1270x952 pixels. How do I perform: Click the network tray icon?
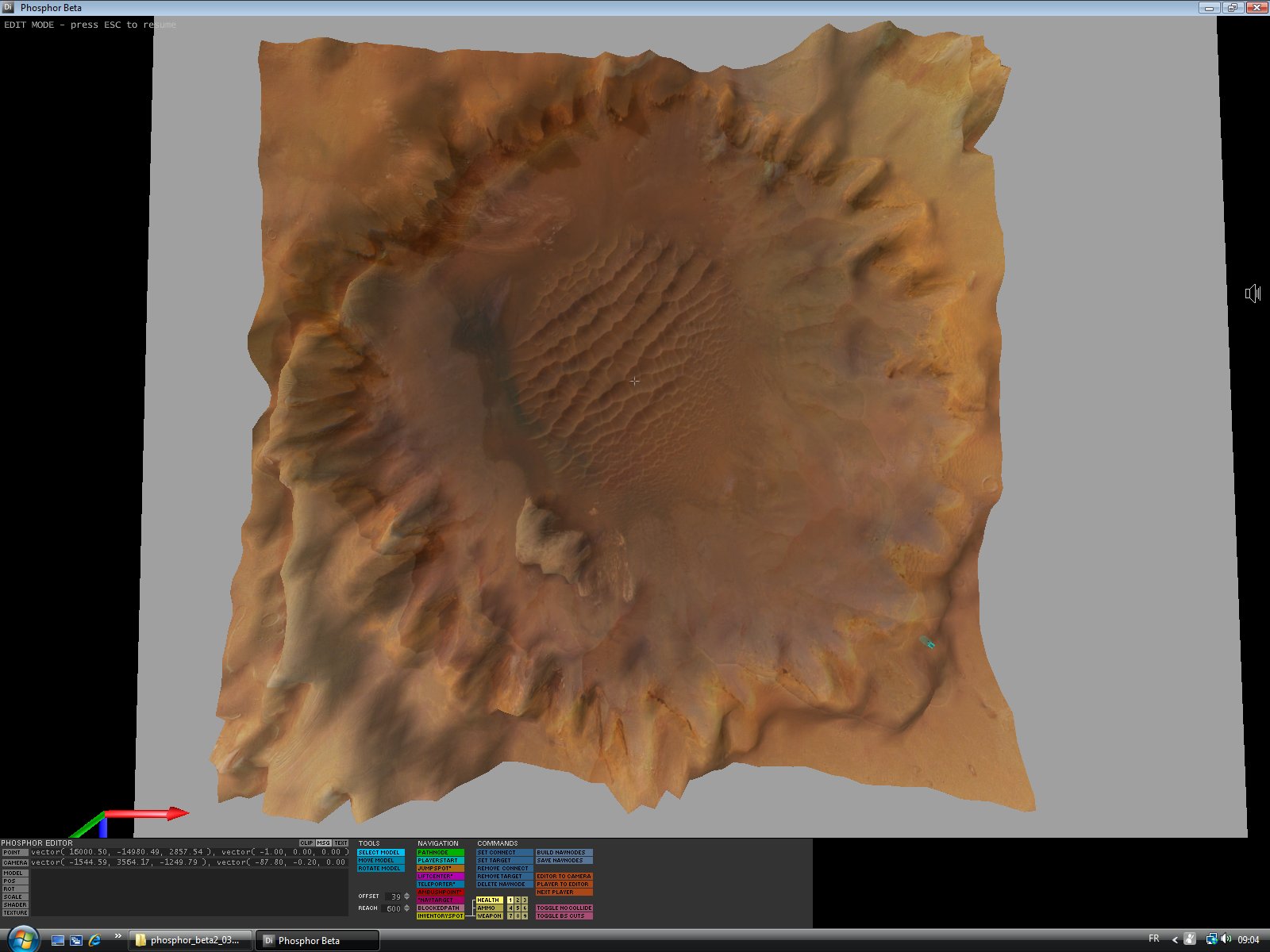(1211, 939)
